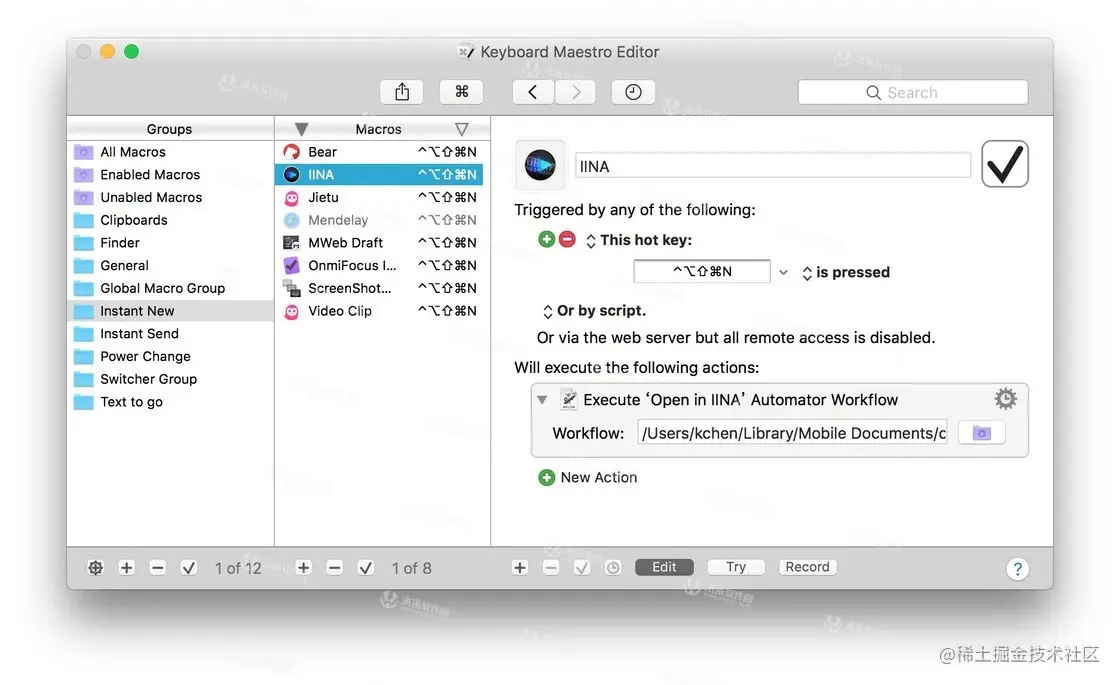Select the Instant New group
Image resolution: width=1120 pixels, height=685 pixels.
pyautogui.click(x=171, y=311)
